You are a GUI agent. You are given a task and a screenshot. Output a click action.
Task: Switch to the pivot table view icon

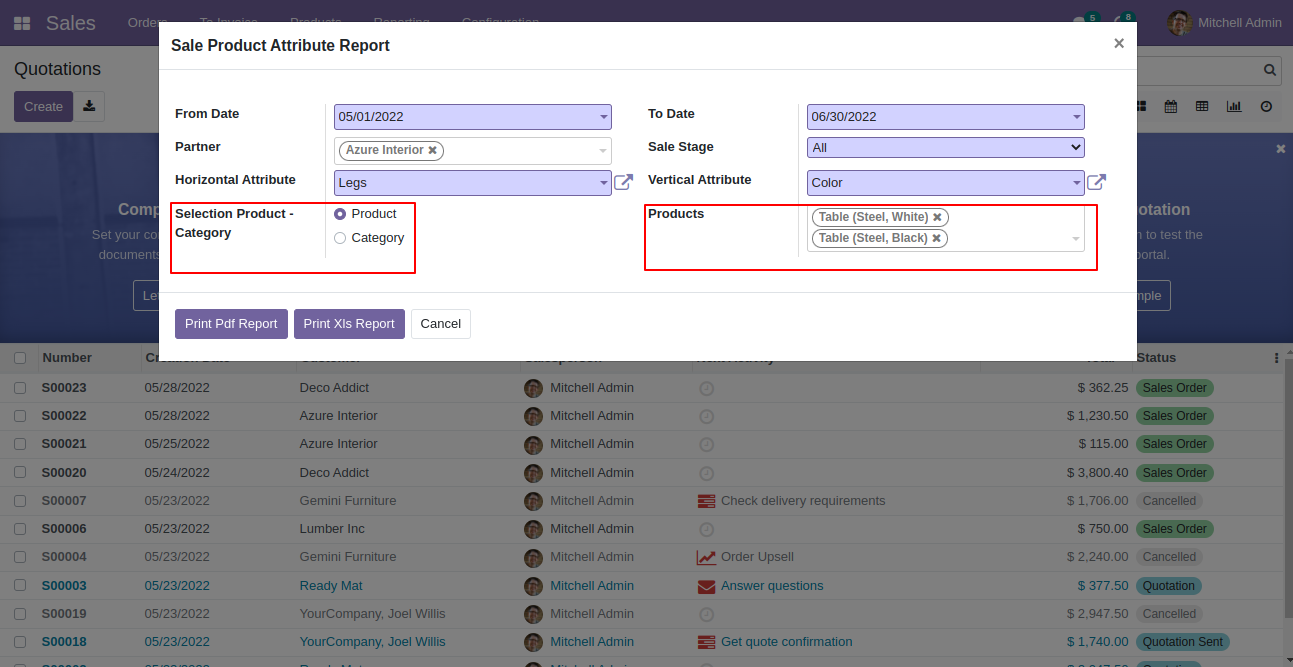click(1202, 106)
